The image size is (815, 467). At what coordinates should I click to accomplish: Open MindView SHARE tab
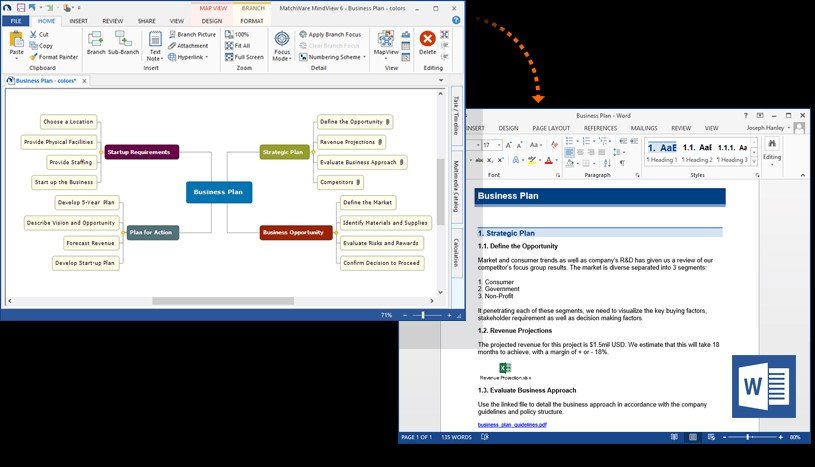pyautogui.click(x=147, y=21)
